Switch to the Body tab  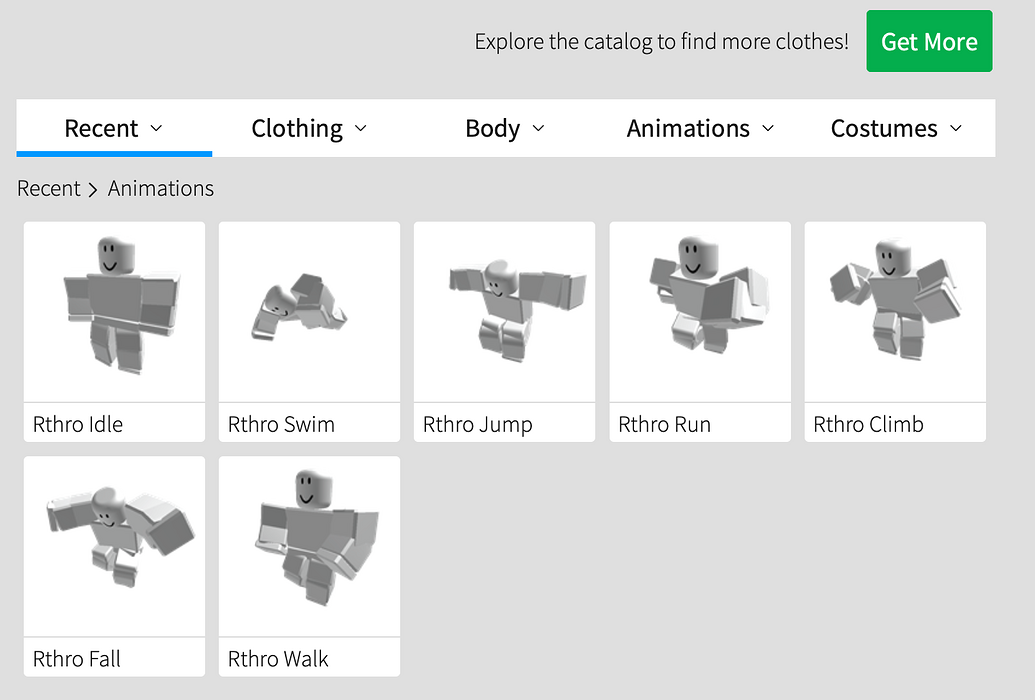click(491, 128)
